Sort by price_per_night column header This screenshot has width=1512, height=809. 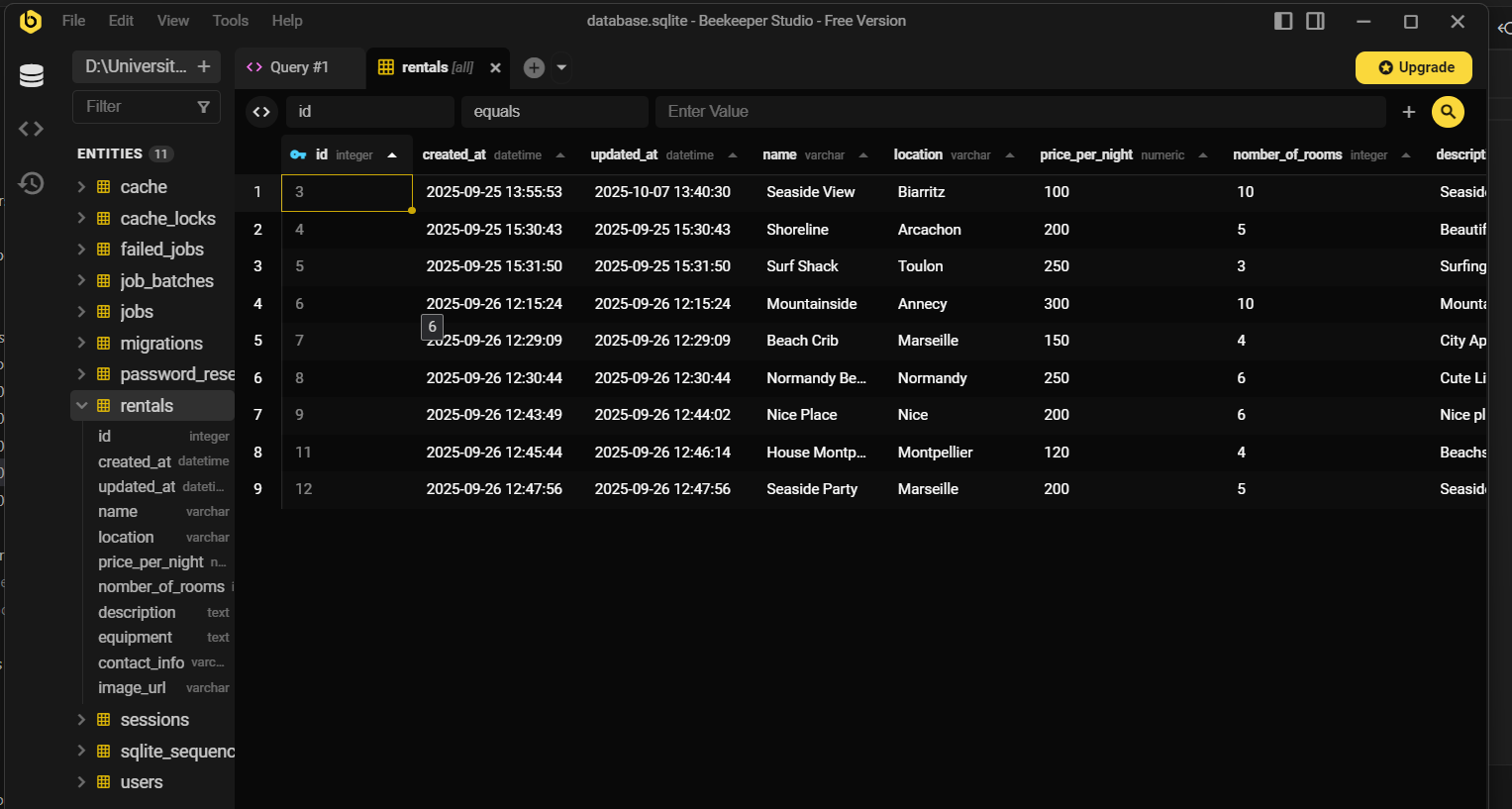pos(1086,154)
